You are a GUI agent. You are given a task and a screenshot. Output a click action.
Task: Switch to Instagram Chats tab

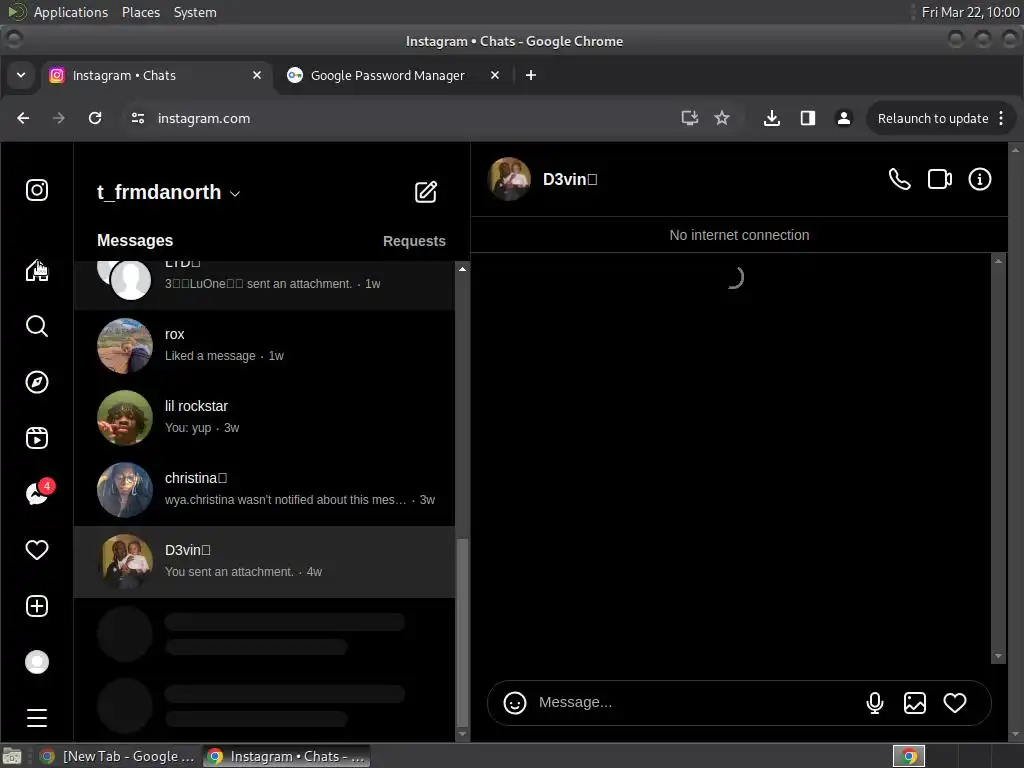point(157,75)
